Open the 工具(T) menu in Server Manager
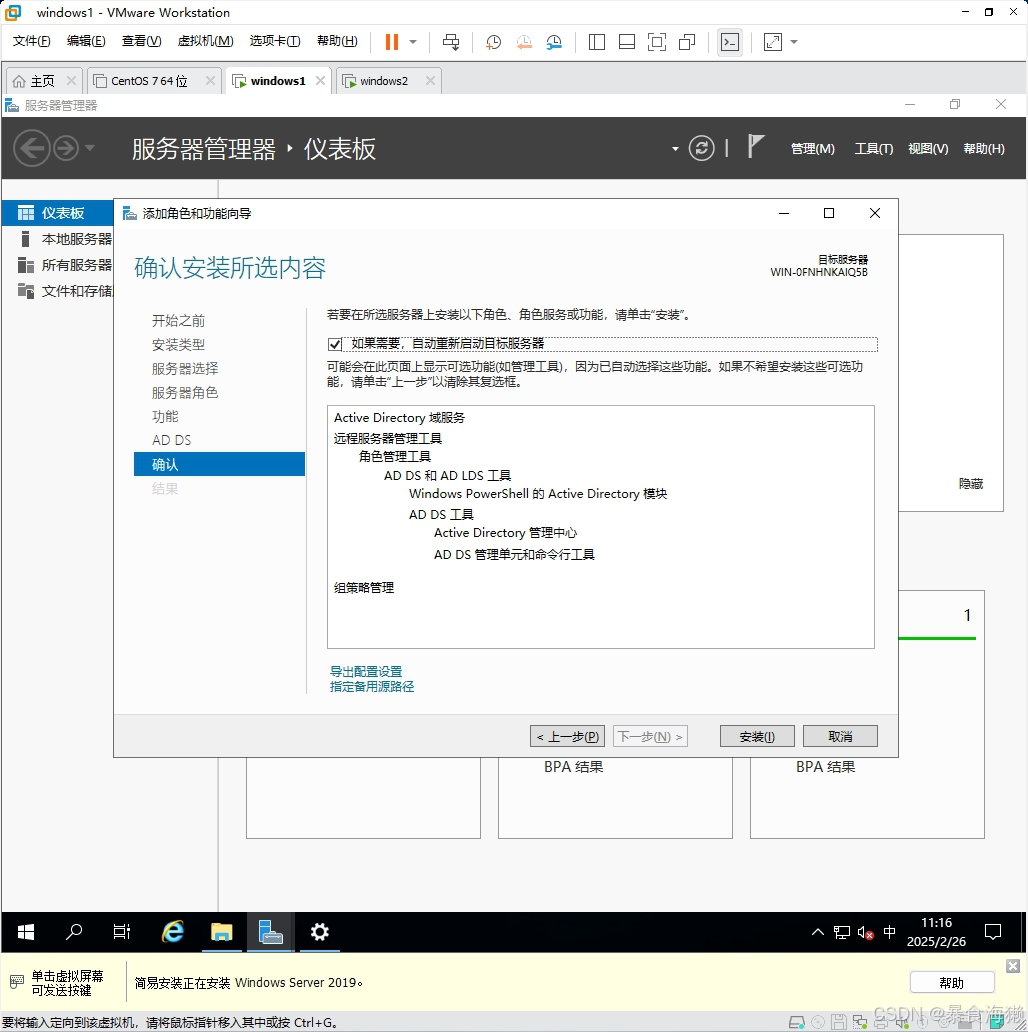The width and height of the screenshot is (1028, 1032). click(873, 149)
